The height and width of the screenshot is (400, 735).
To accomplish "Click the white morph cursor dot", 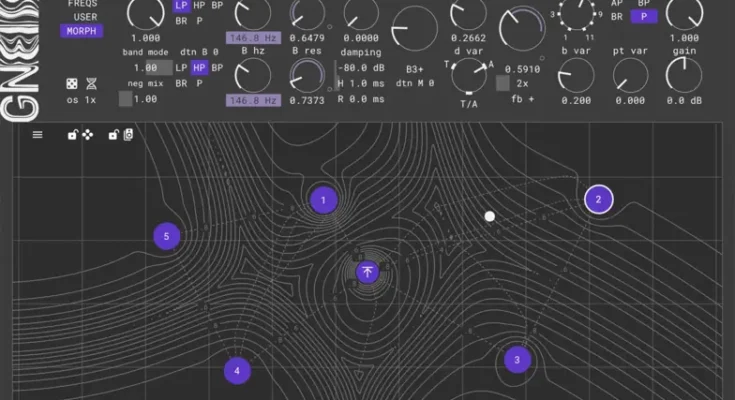I will pos(489,216).
